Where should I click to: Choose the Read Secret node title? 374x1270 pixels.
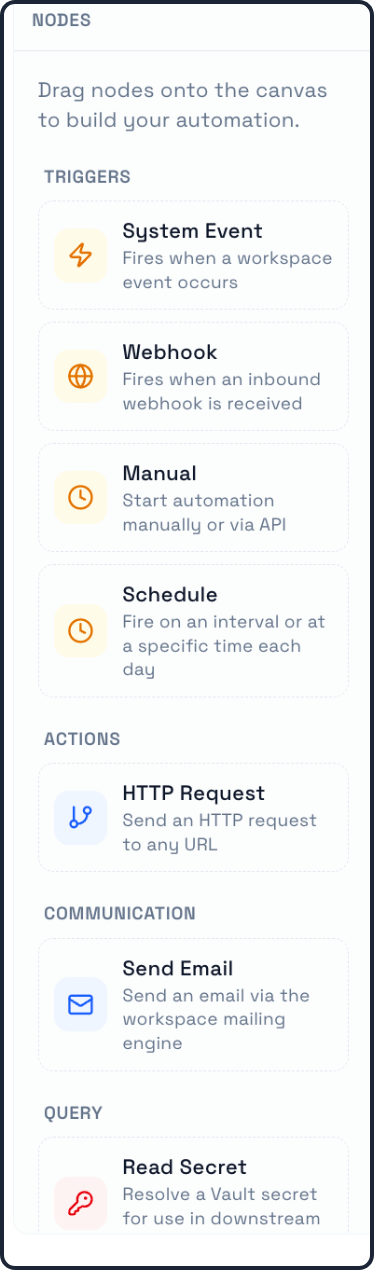tap(184, 1167)
